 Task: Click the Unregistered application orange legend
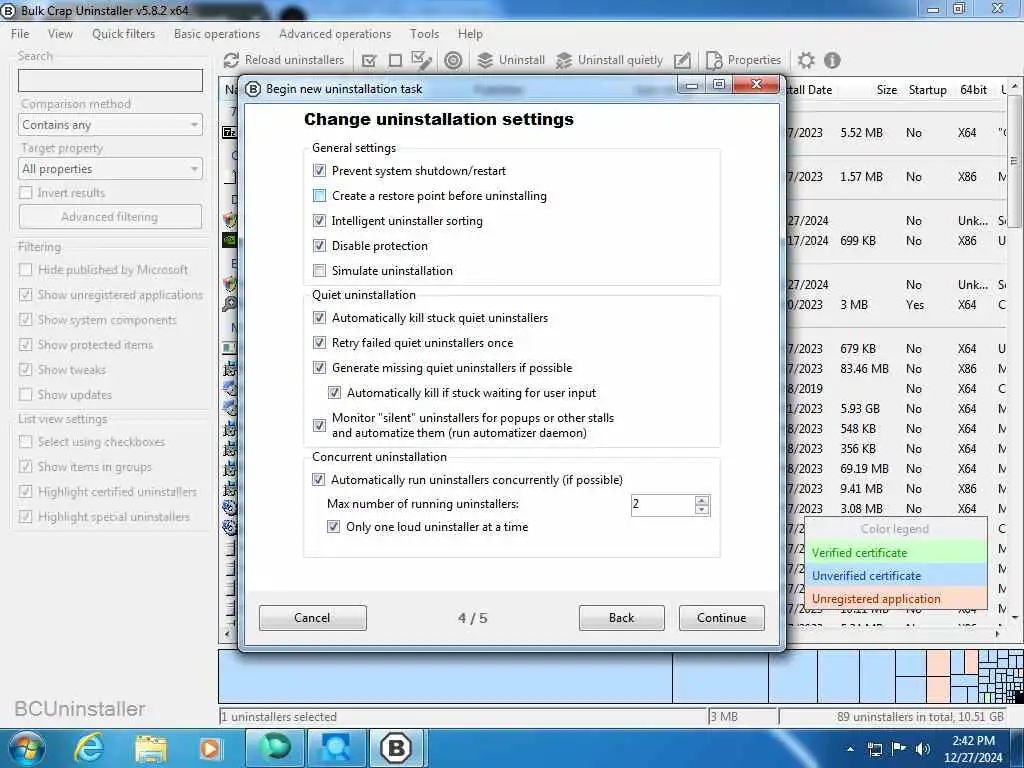[895, 598]
